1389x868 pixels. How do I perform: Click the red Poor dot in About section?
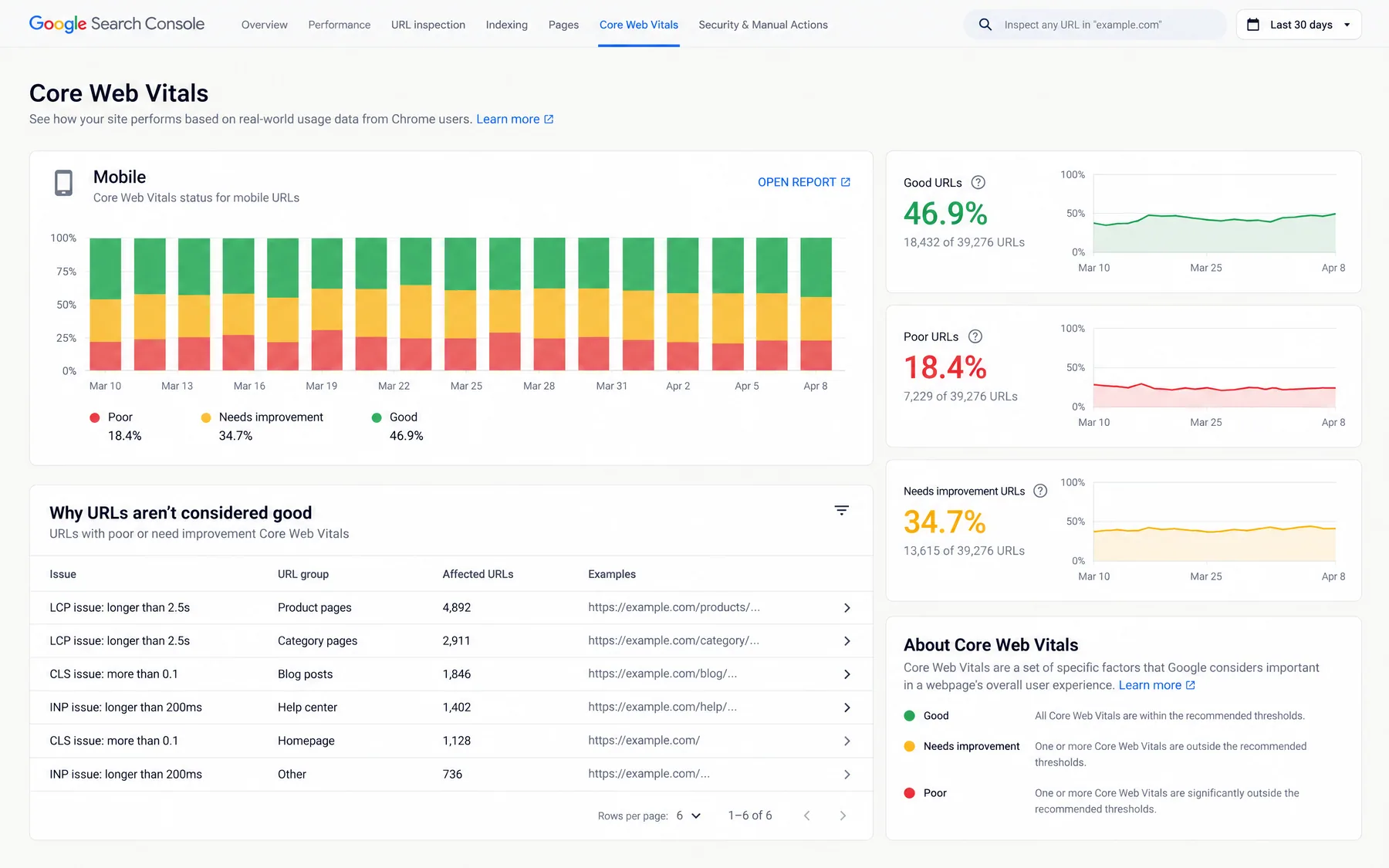click(x=909, y=793)
